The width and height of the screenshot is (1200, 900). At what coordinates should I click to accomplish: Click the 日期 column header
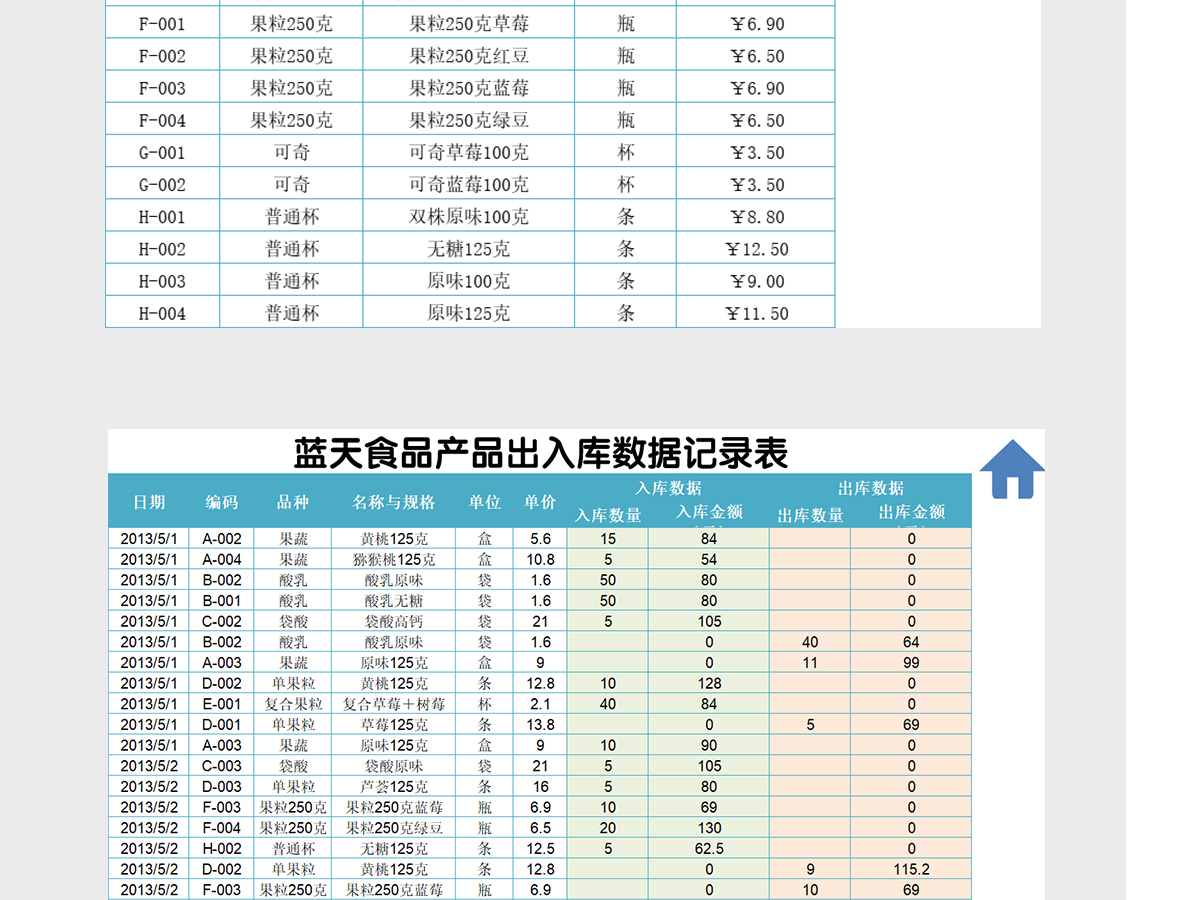pos(149,502)
